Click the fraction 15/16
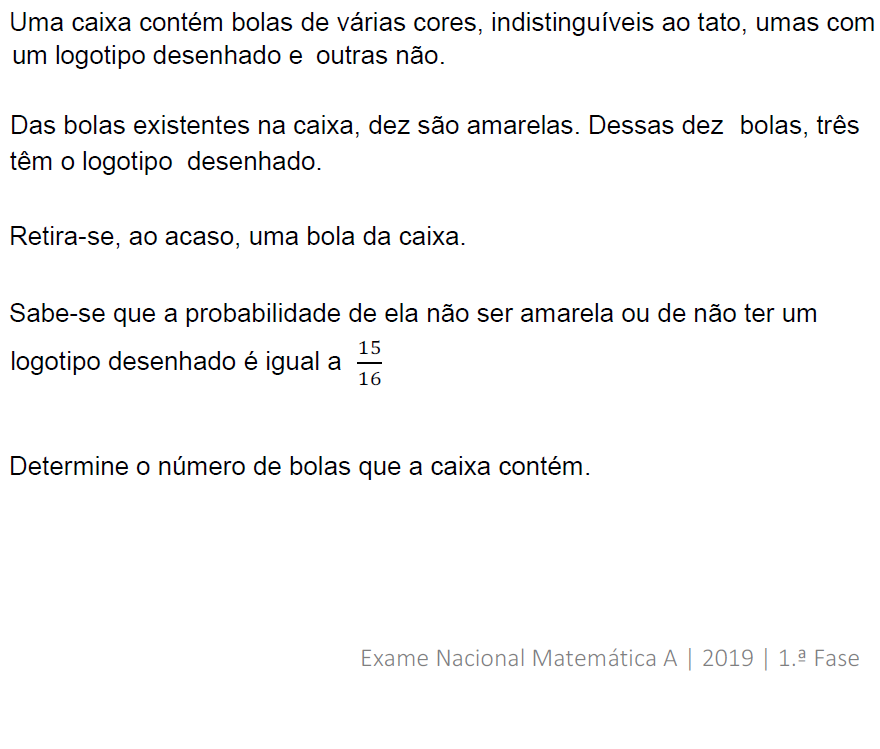 [369, 363]
